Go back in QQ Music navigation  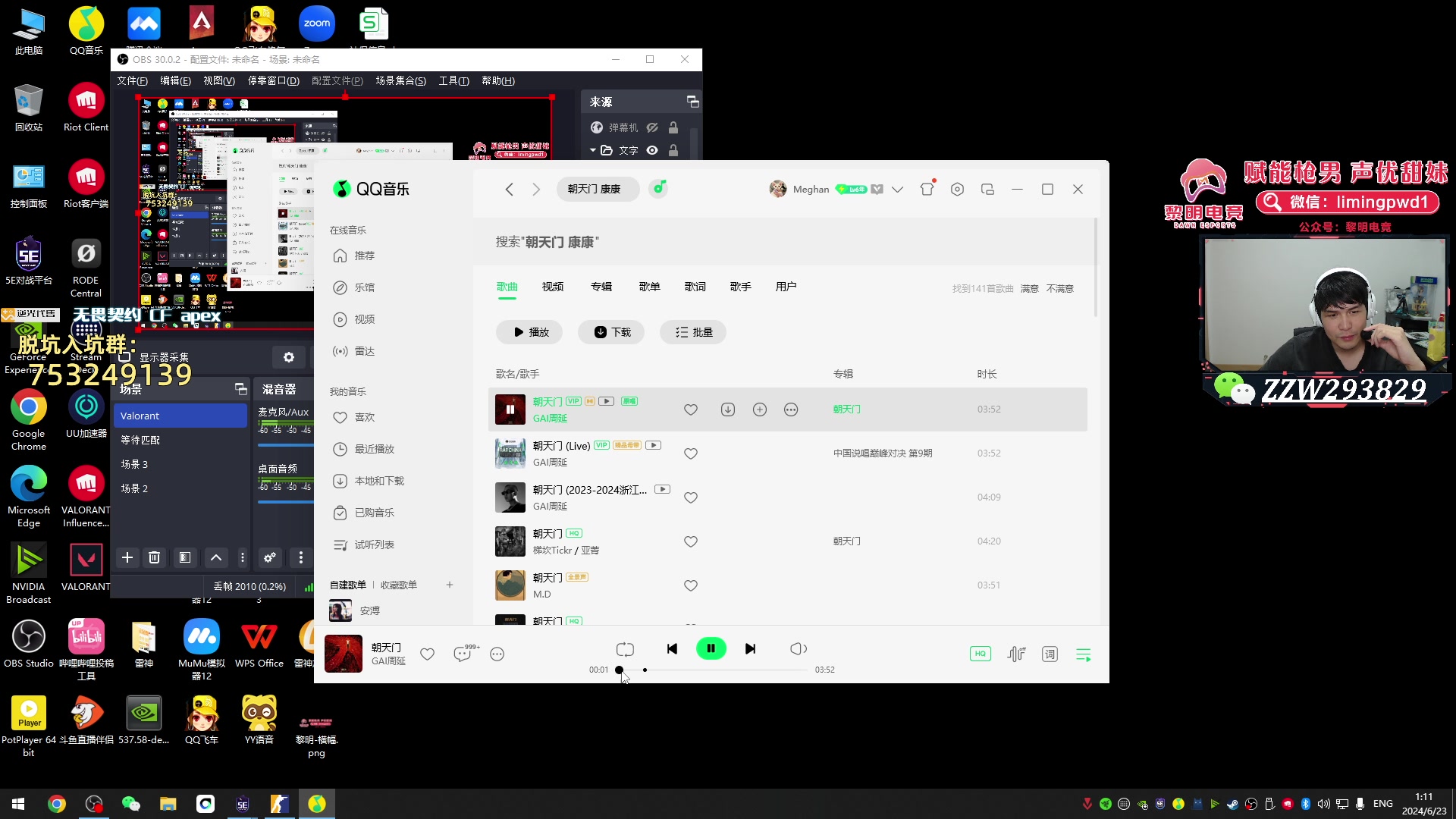pos(510,189)
